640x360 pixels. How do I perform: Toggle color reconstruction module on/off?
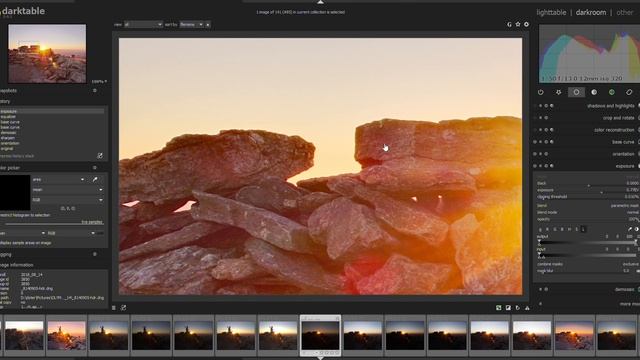click(x=535, y=130)
